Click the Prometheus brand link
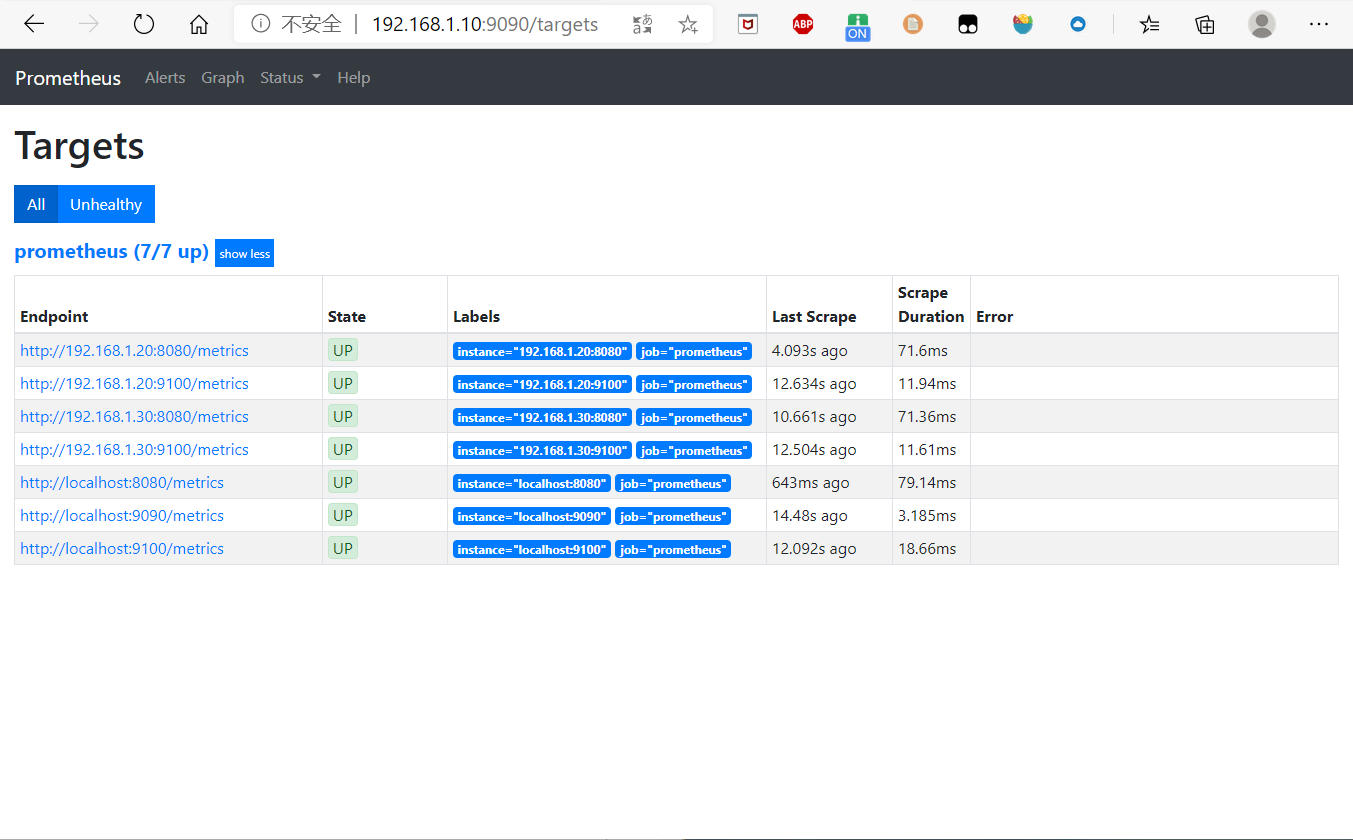1353x840 pixels. [68, 78]
